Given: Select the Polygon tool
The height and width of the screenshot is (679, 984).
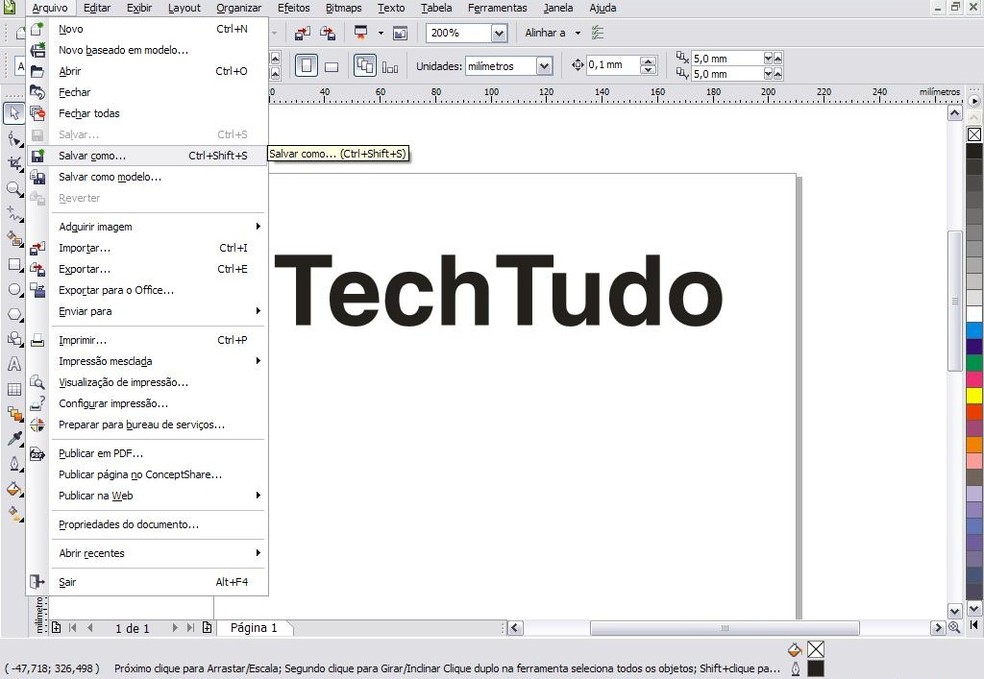Looking at the screenshot, I should 14,314.
